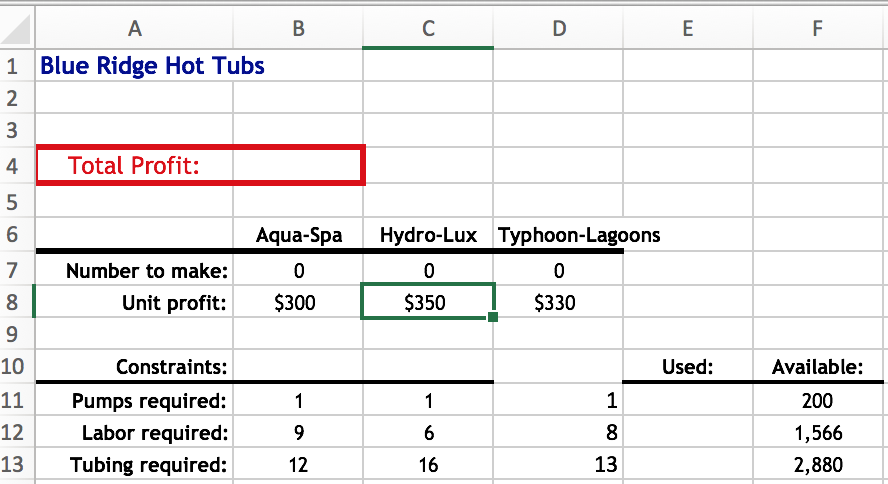Click the Unit profit: label
Viewport: 888px width, 484px height.
(174, 302)
